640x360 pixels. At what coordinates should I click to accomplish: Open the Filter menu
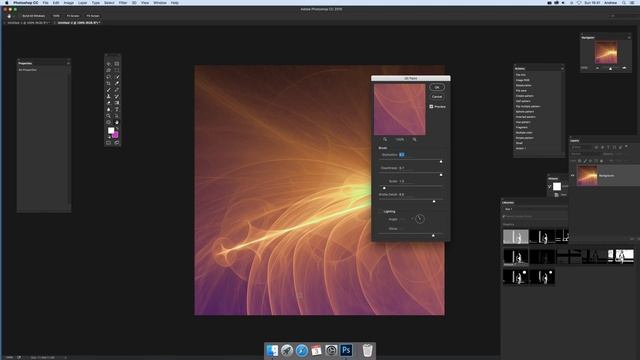click(123, 3)
